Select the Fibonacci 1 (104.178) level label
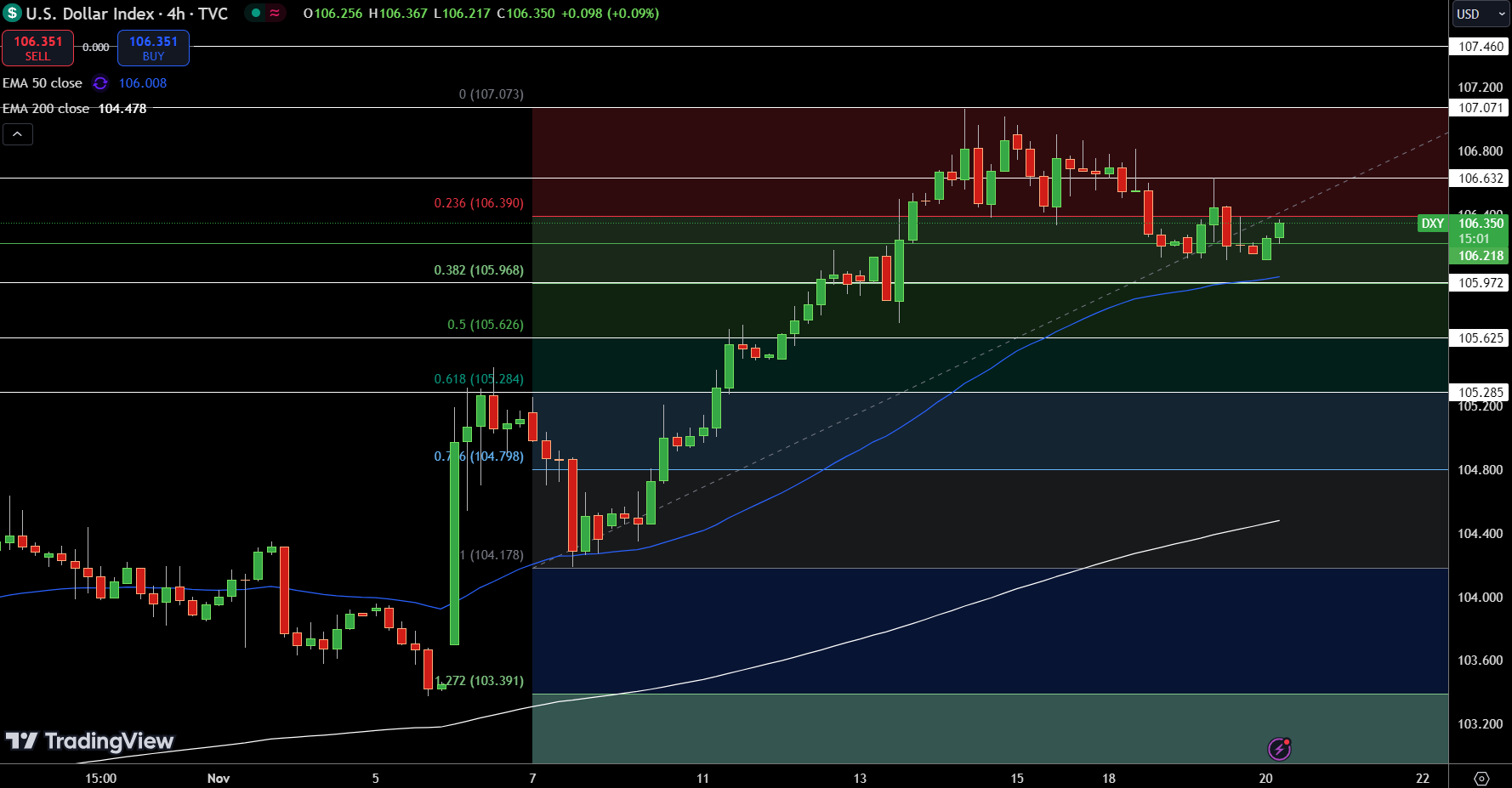Screen dimensions: 1512x788 492,555
